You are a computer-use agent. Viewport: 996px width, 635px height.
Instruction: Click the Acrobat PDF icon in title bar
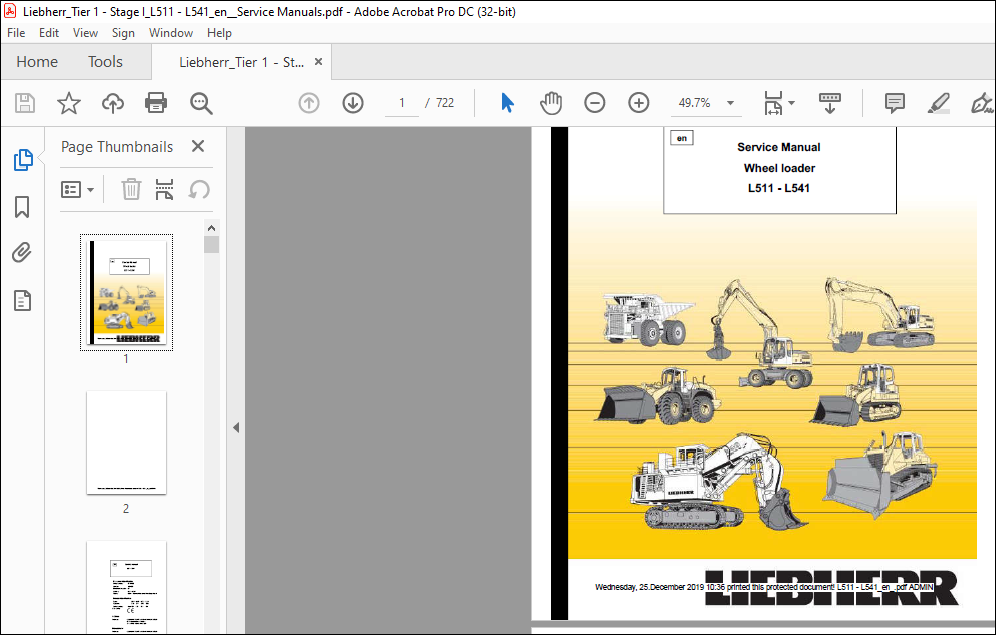[10, 11]
